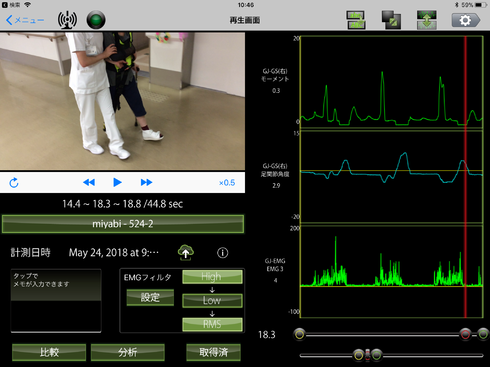Open the 分析 analysis view
The width and height of the screenshot is (490, 367).
(128, 352)
